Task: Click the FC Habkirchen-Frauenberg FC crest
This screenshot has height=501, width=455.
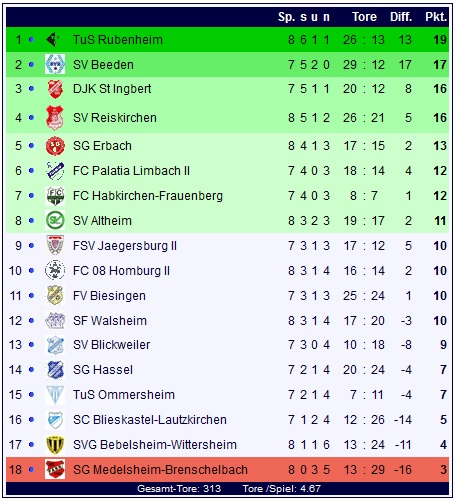Action: [55, 196]
